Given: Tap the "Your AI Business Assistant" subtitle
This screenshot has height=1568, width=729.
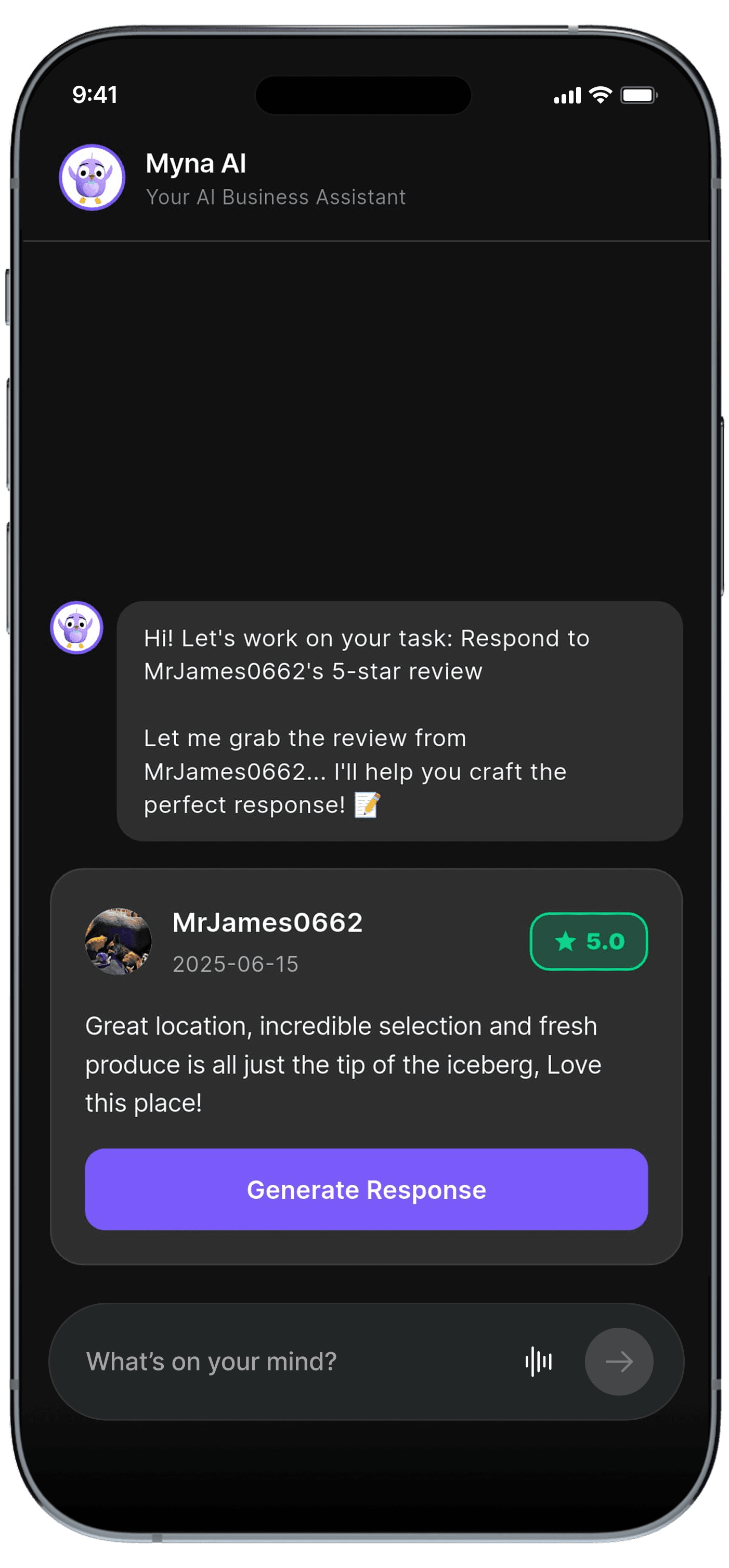Looking at the screenshot, I should coord(276,197).
